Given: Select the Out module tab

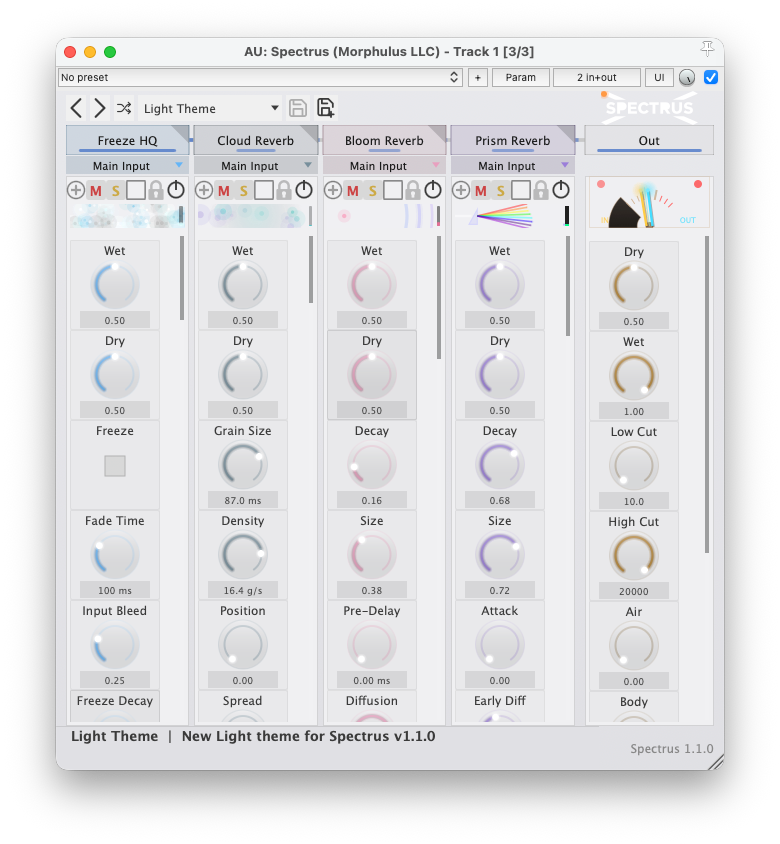Looking at the screenshot, I should [649, 140].
